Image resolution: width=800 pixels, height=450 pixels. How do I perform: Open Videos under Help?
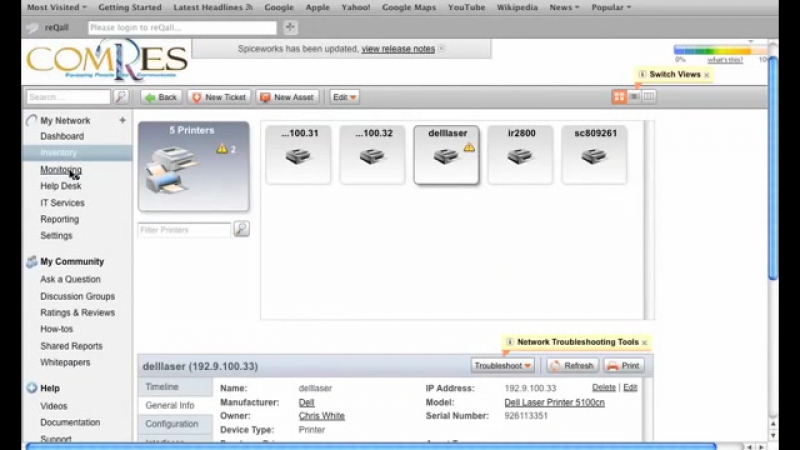pyautogui.click(x=54, y=406)
